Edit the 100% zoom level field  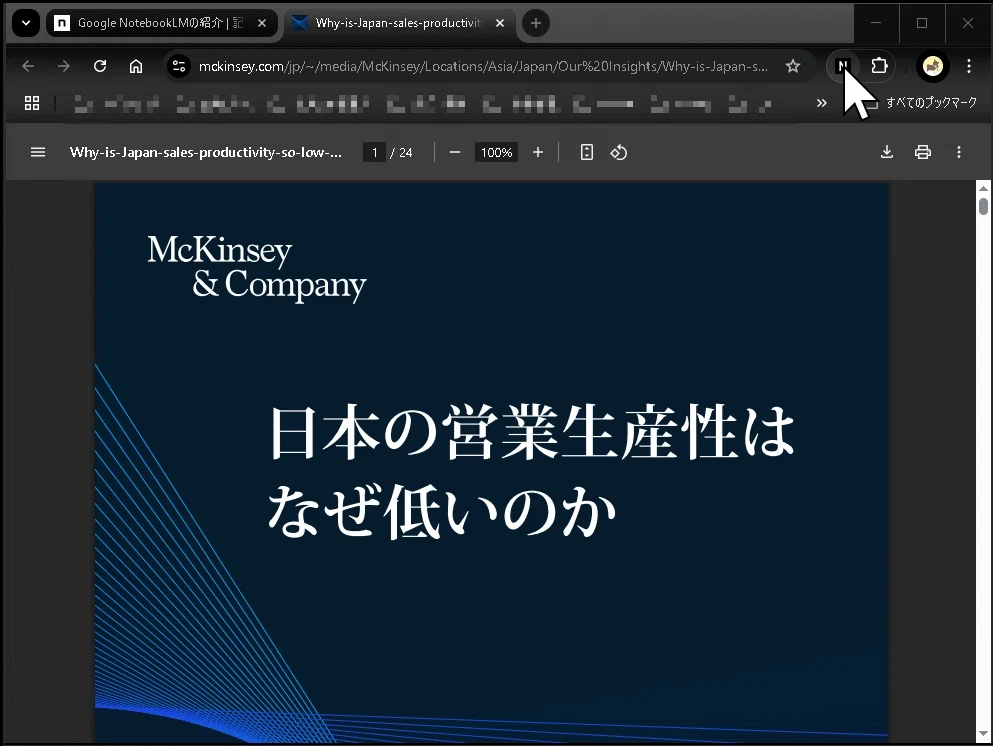coord(496,153)
